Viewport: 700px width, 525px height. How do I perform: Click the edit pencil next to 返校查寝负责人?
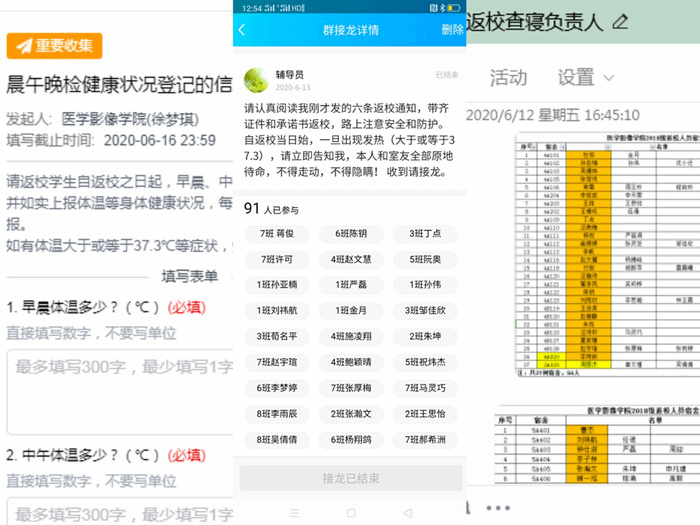[x=620, y=21]
